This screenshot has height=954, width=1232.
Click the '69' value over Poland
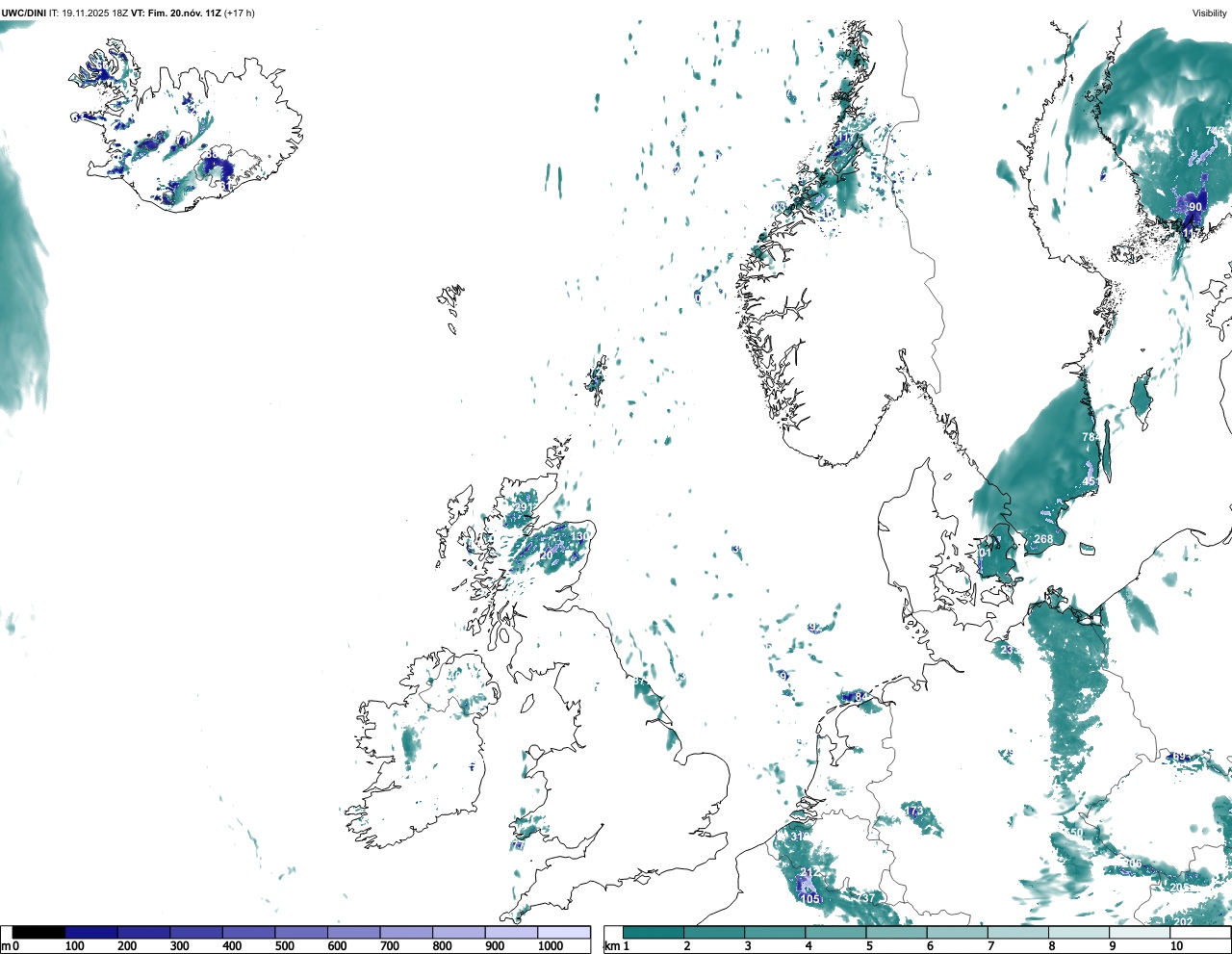[1180, 757]
